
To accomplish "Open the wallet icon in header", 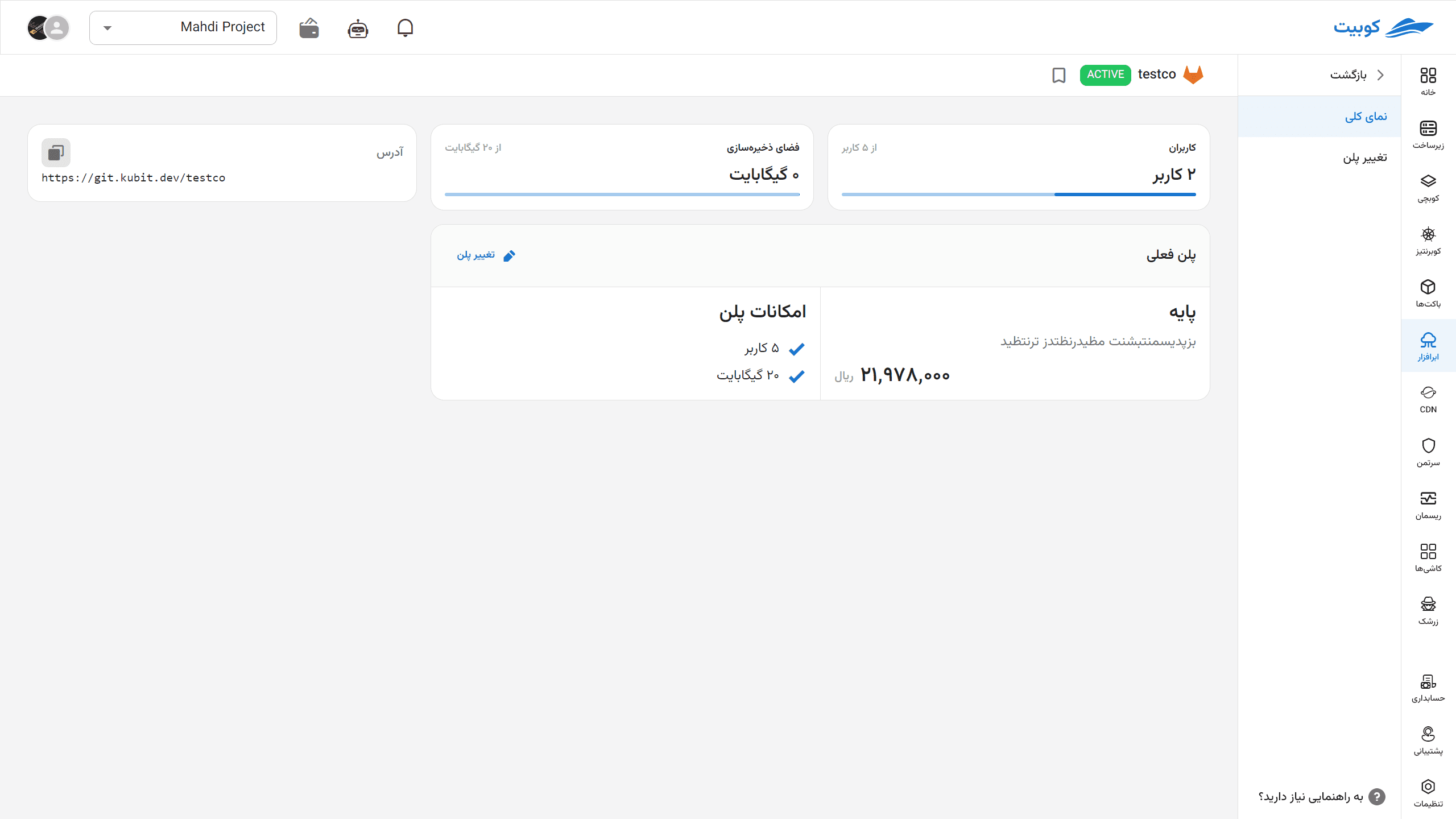I will point(309,28).
